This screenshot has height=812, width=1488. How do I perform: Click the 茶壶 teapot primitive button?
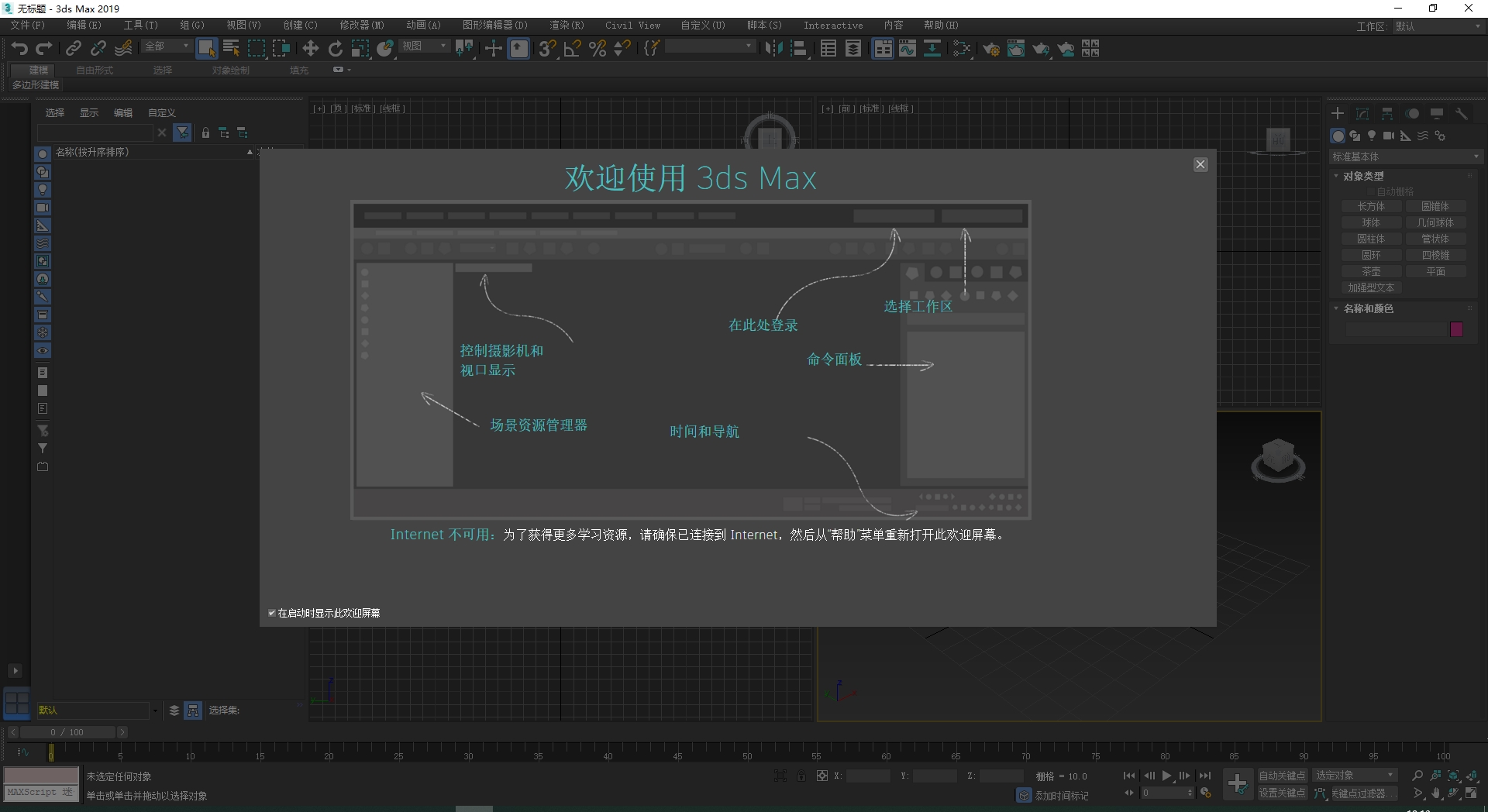pyautogui.click(x=1371, y=271)
